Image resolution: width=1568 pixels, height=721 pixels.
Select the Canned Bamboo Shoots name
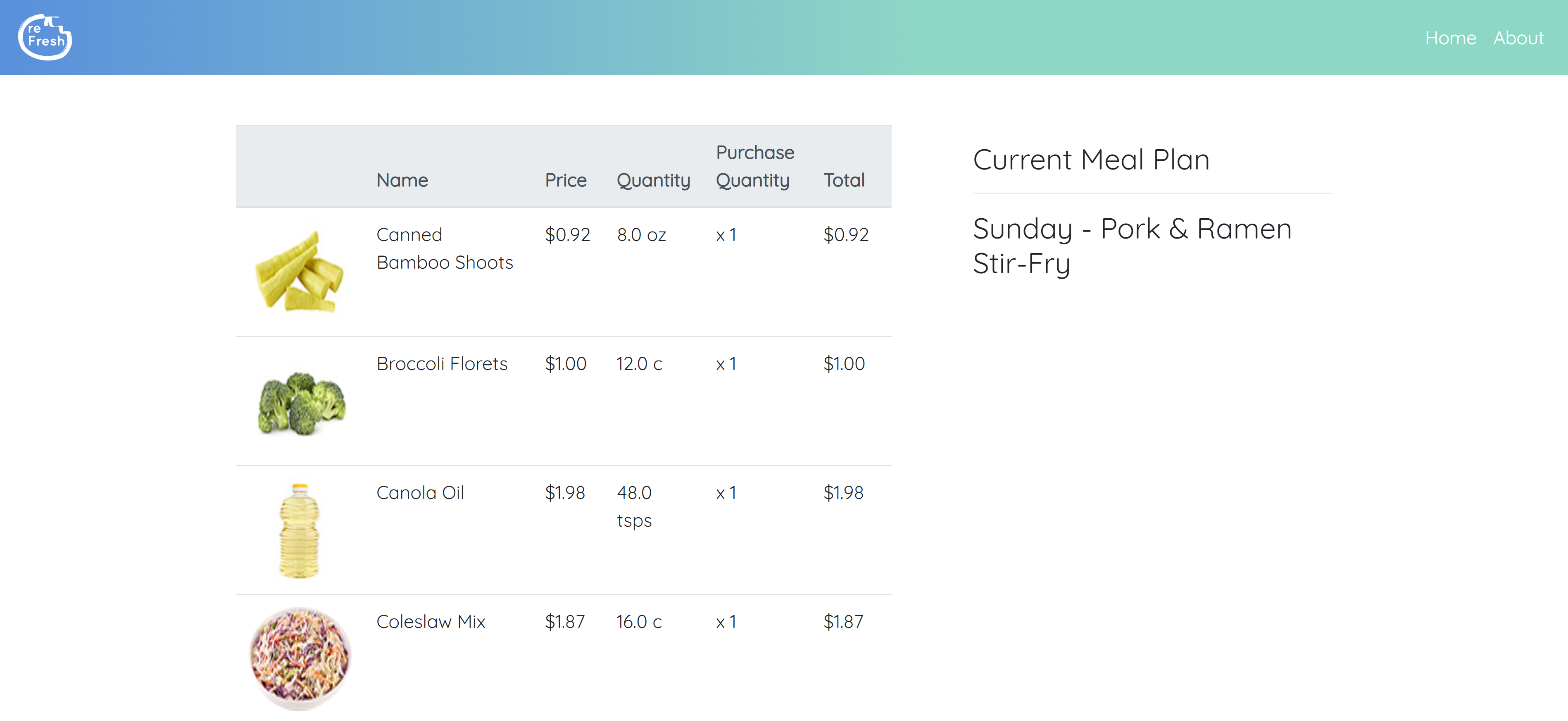pyautogui.click(x=444, y=248)
